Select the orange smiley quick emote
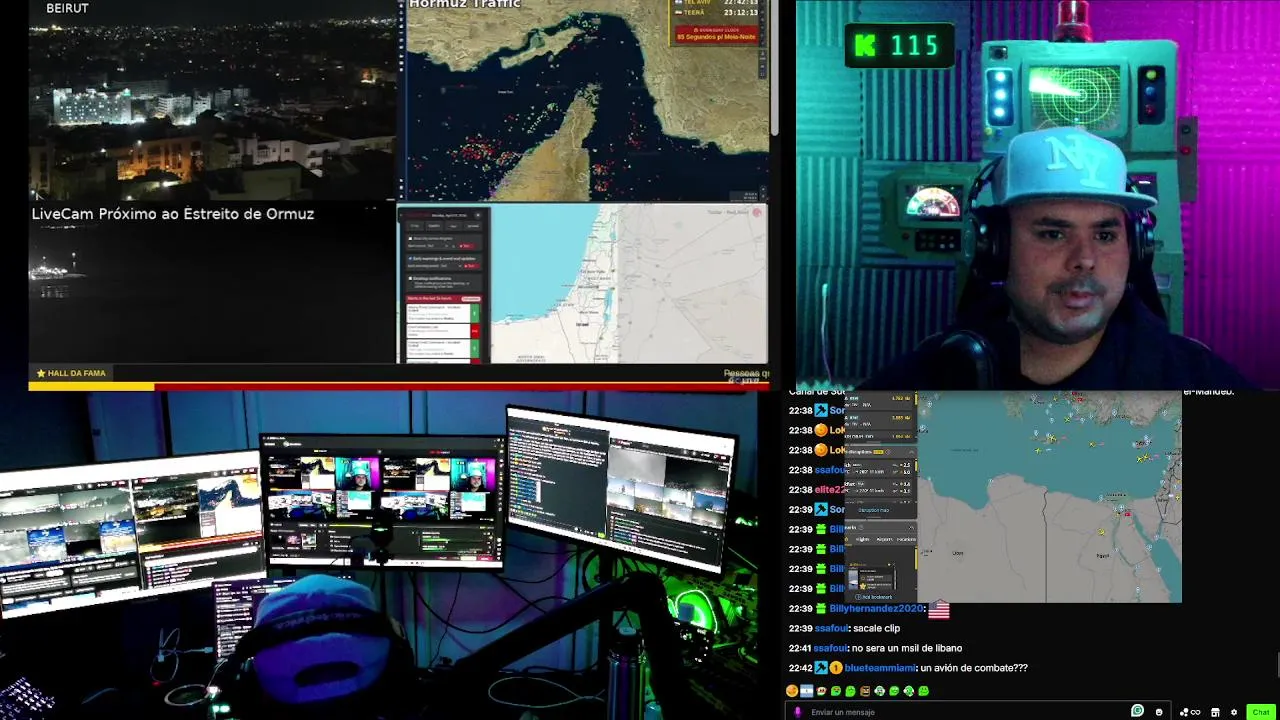Screen dimensions: 1280x720 coord(792,691)
